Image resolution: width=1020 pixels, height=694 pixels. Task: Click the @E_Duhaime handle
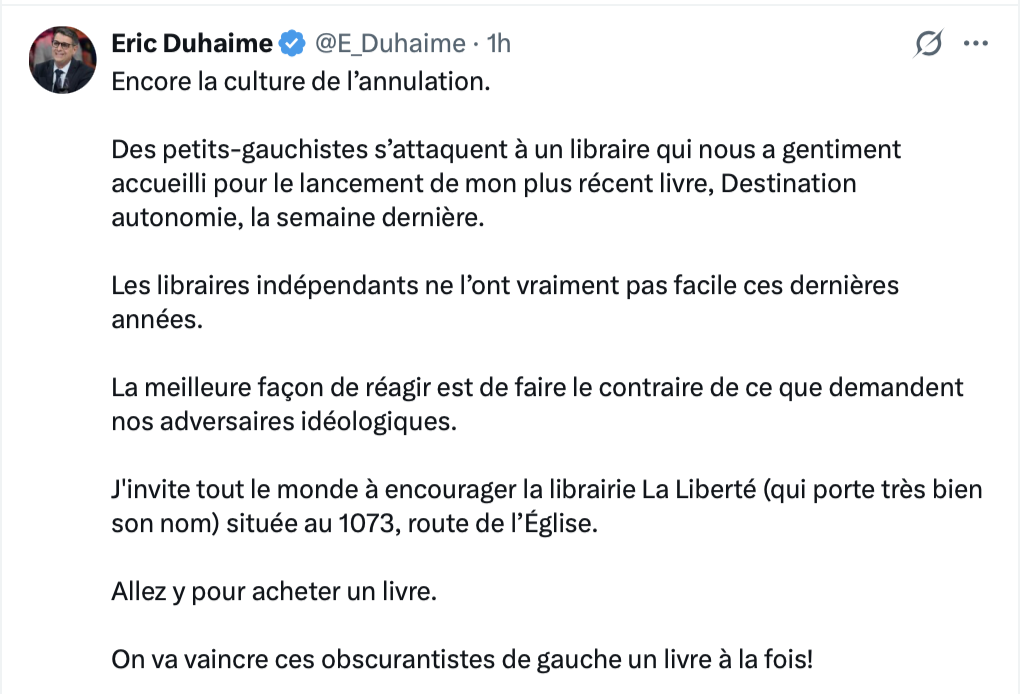coord(390,43)
